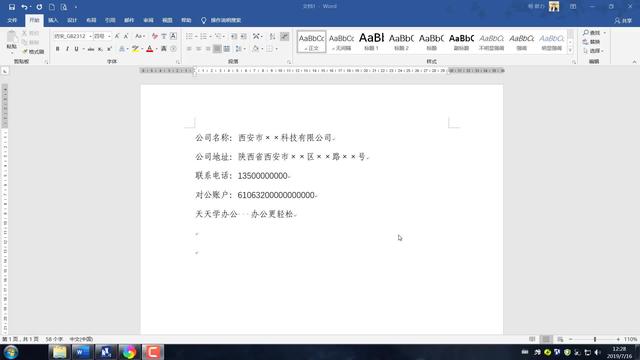Decrease paragraph indent
640x360 pixels.
[x=233, y=36]
